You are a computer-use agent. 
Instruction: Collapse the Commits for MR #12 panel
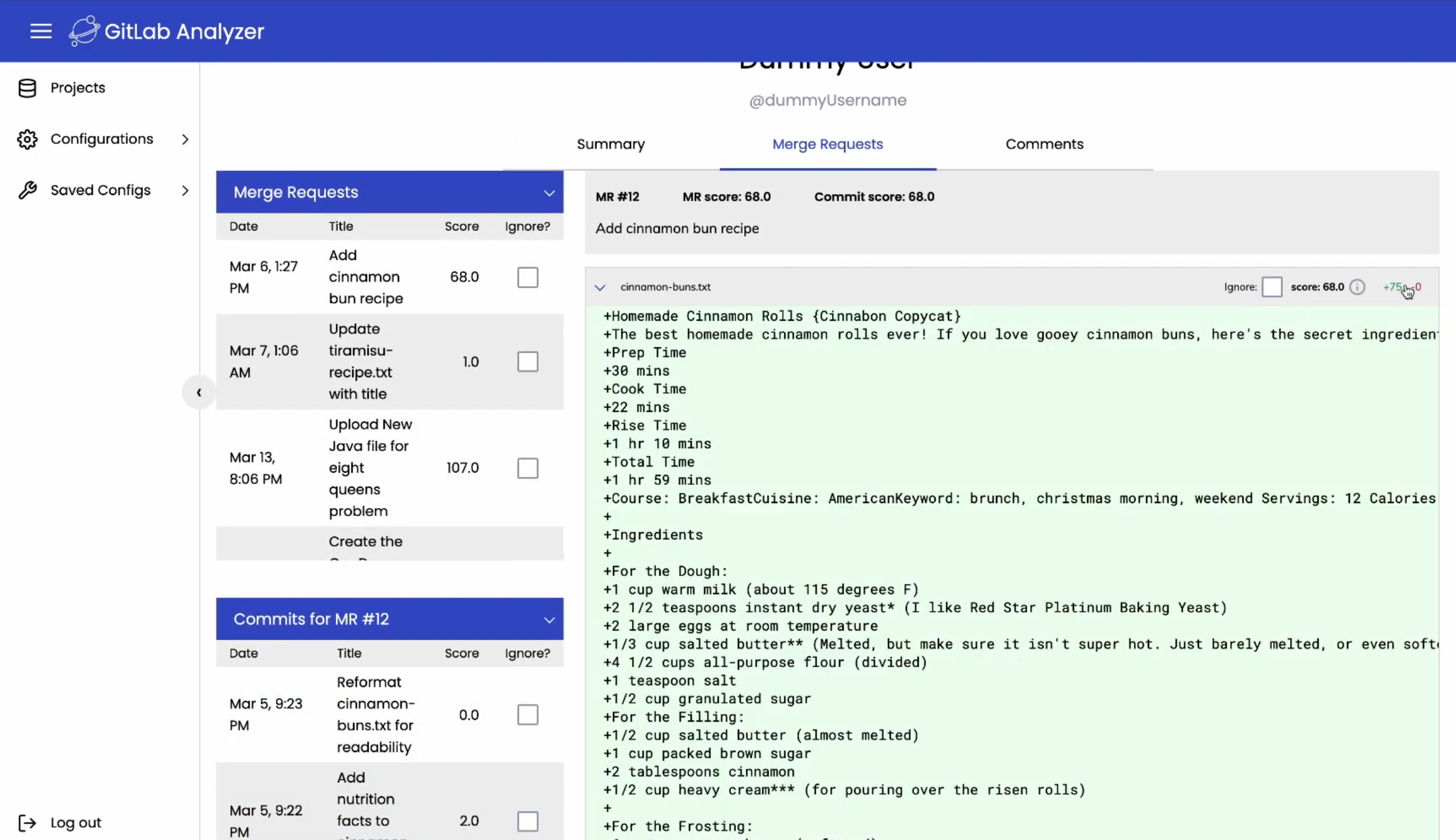[549, 619]
